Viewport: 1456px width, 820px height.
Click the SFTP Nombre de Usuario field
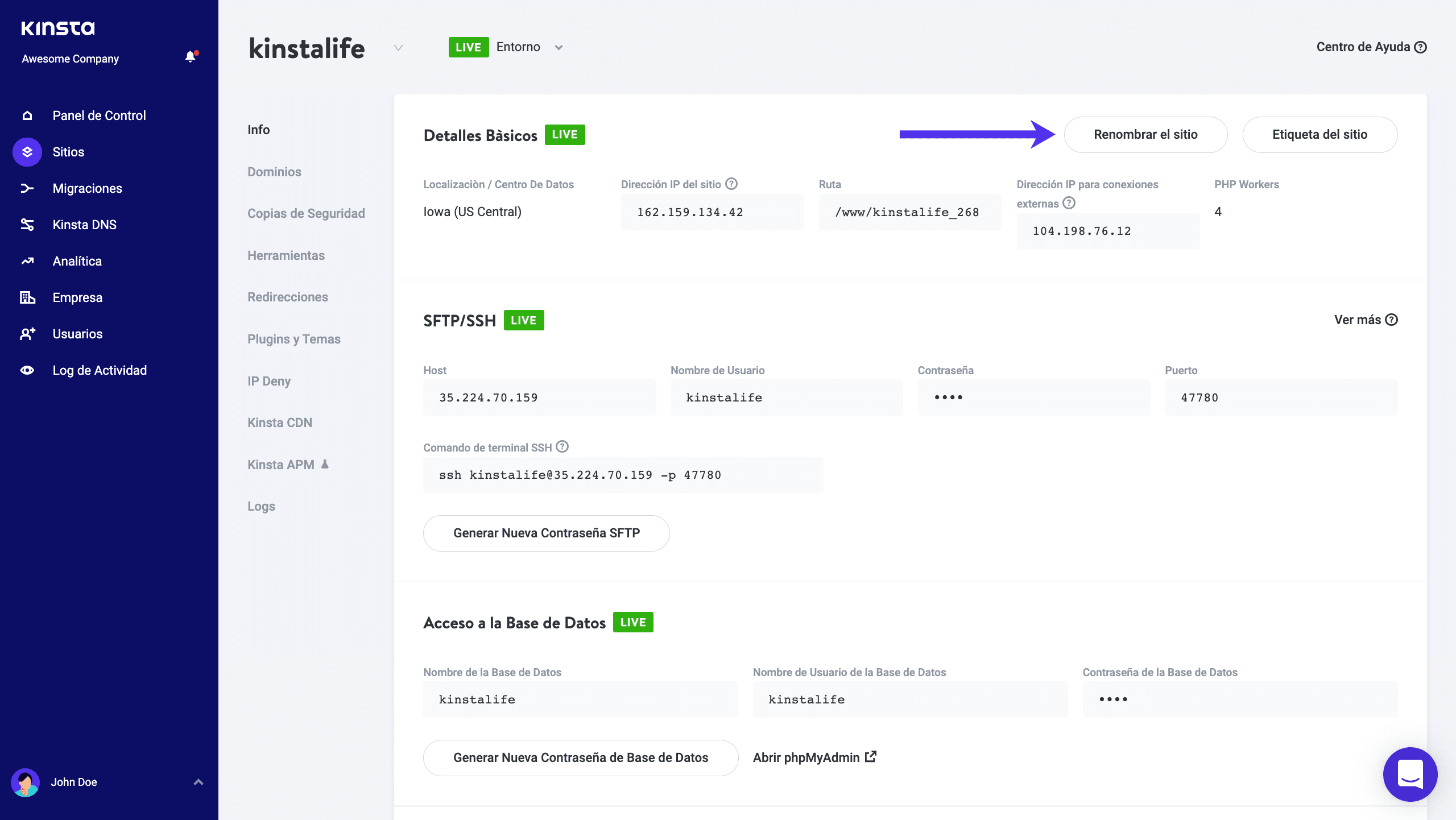pyautogui.click(x=787, y=397)
